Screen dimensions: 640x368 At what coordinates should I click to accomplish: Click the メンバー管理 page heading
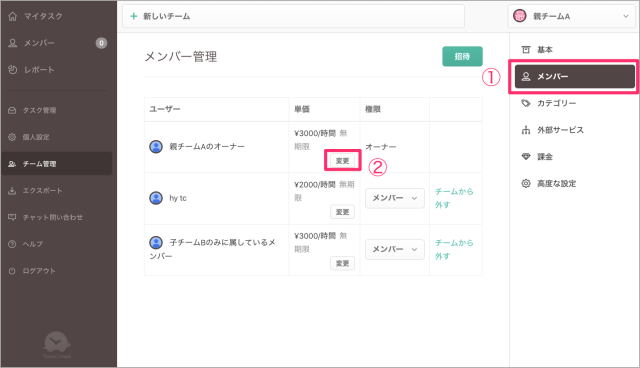point(181,56)
